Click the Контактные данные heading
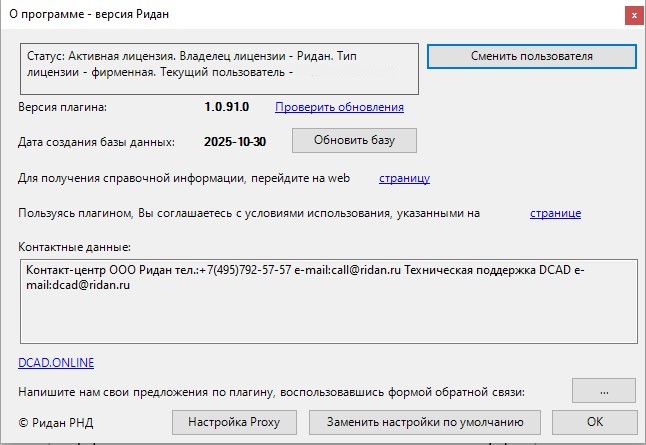This screenshot has height=445, width=646. tap(75, 247)
